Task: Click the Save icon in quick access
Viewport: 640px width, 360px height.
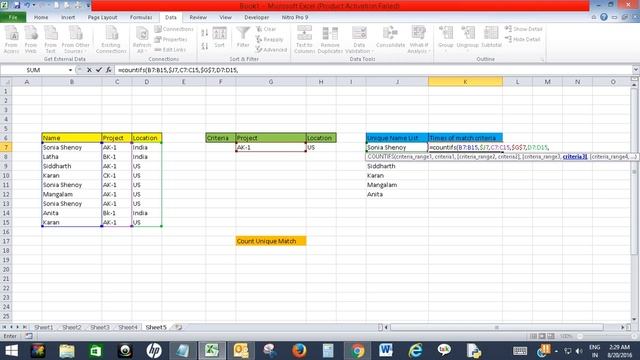Action: pos(17,5)
